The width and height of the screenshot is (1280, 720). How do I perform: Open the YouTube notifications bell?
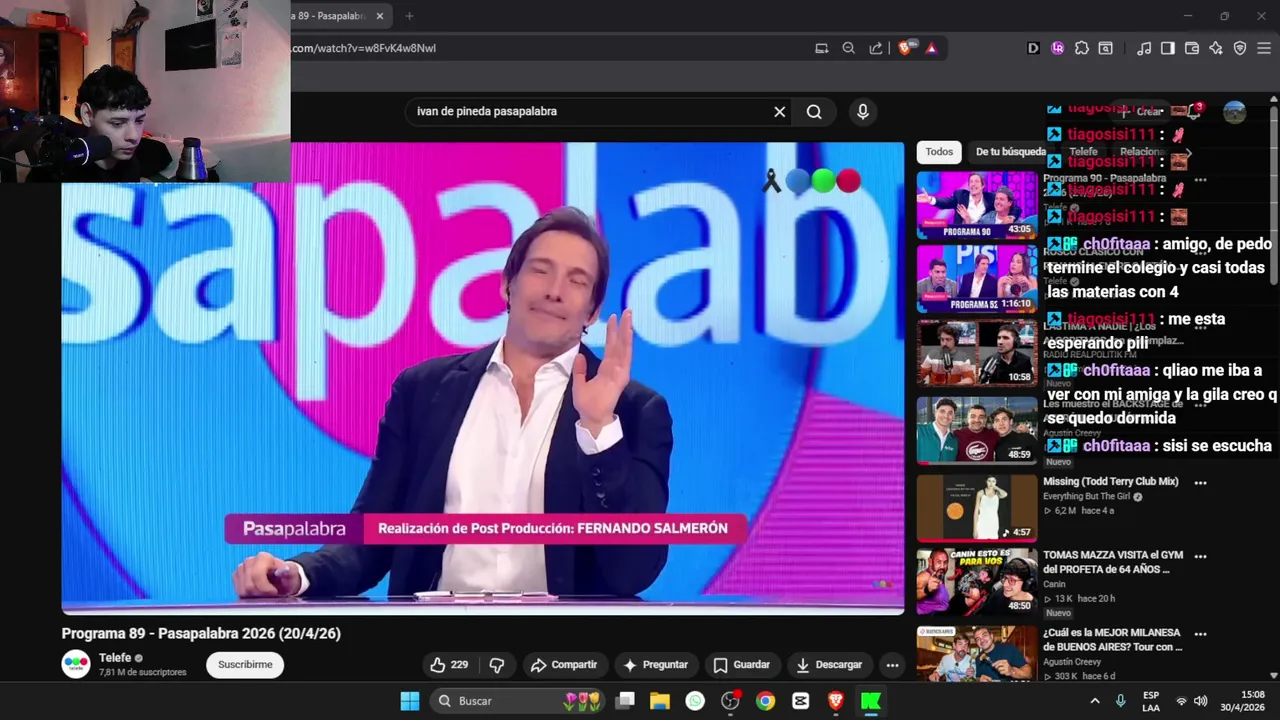(1193, 112)
